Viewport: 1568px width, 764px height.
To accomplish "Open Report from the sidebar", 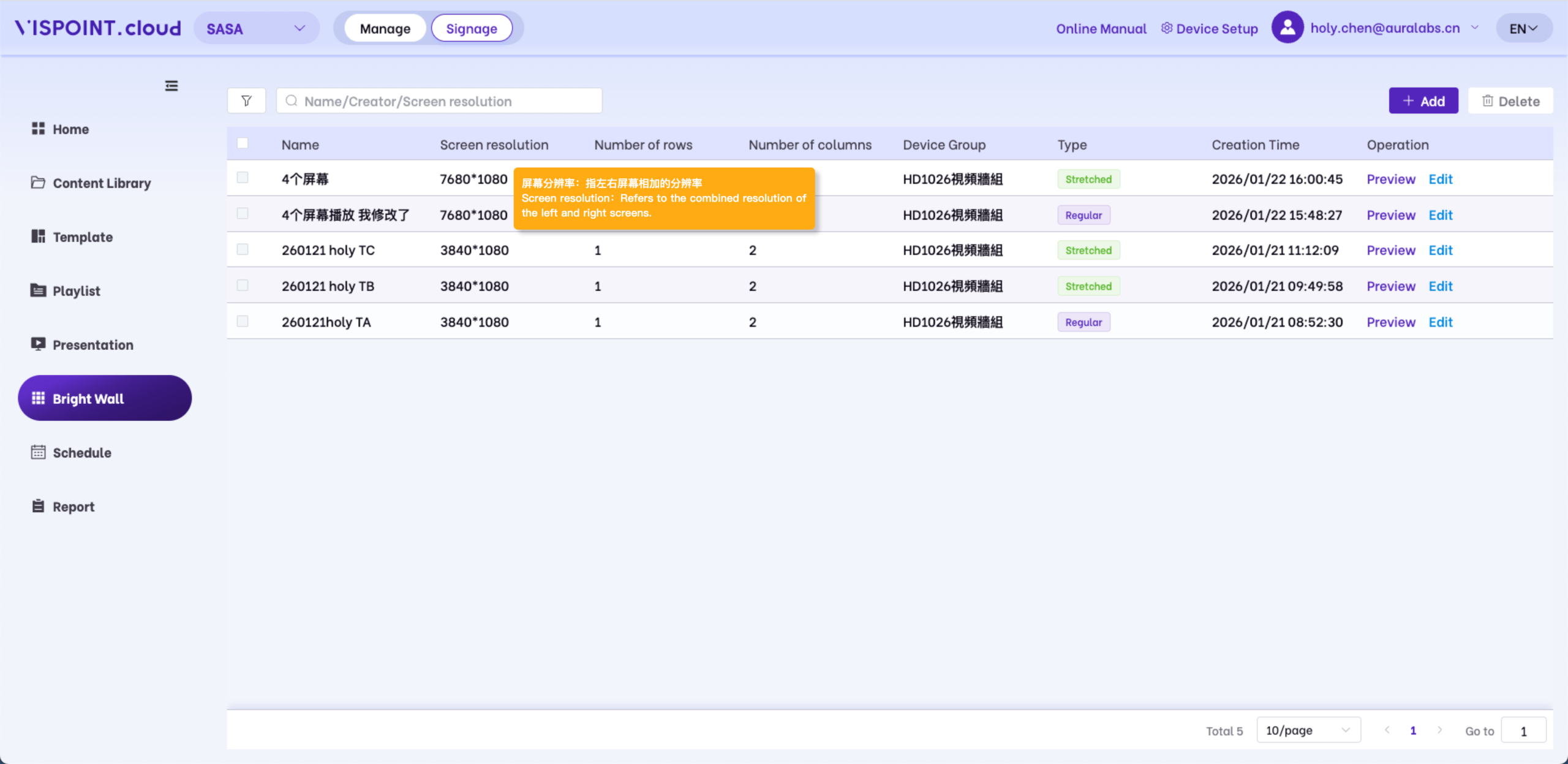I will tap(73, 507).
